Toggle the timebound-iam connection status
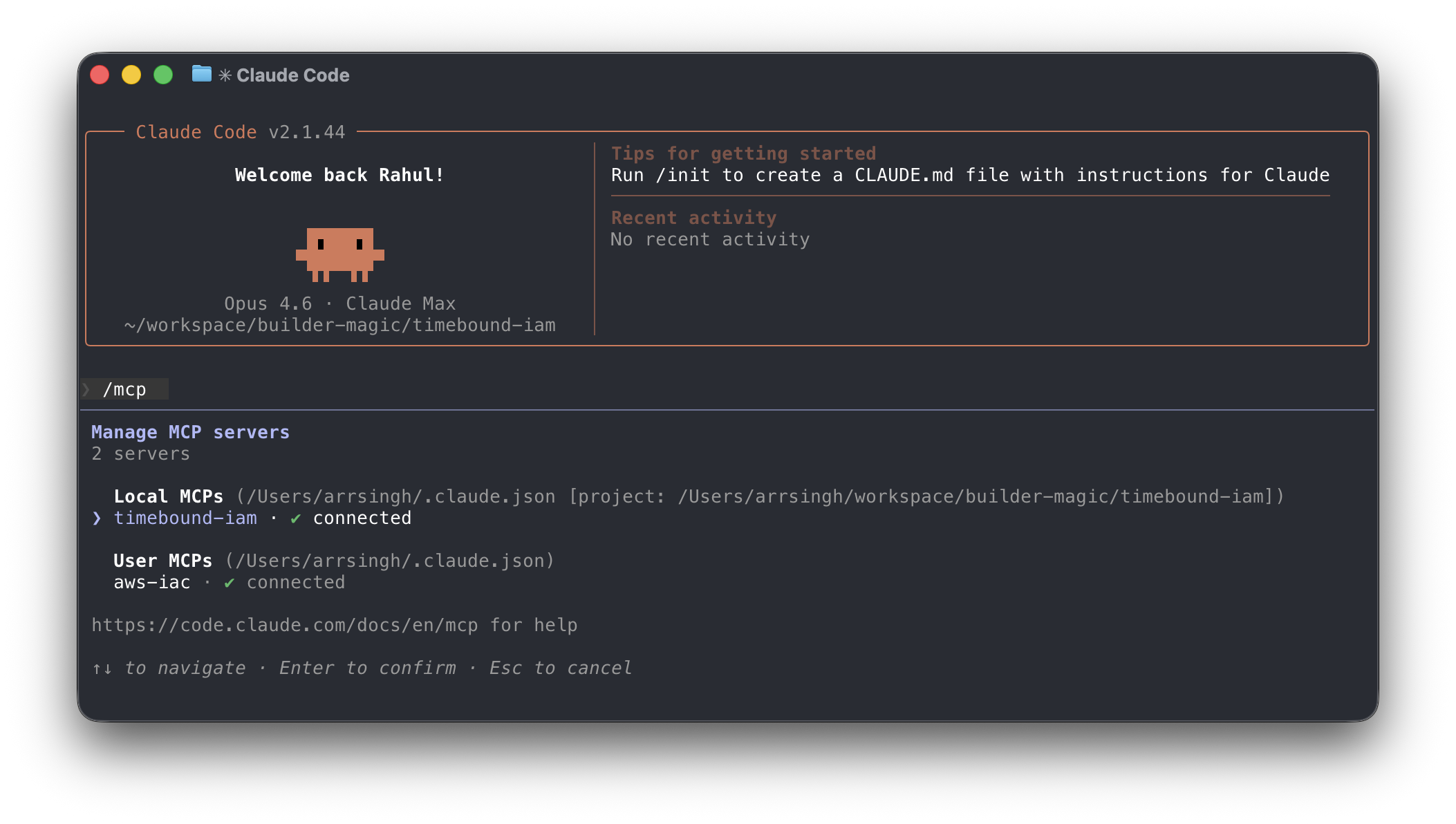This screenshot has height=824, width=1456. click(x=362, y=518)
